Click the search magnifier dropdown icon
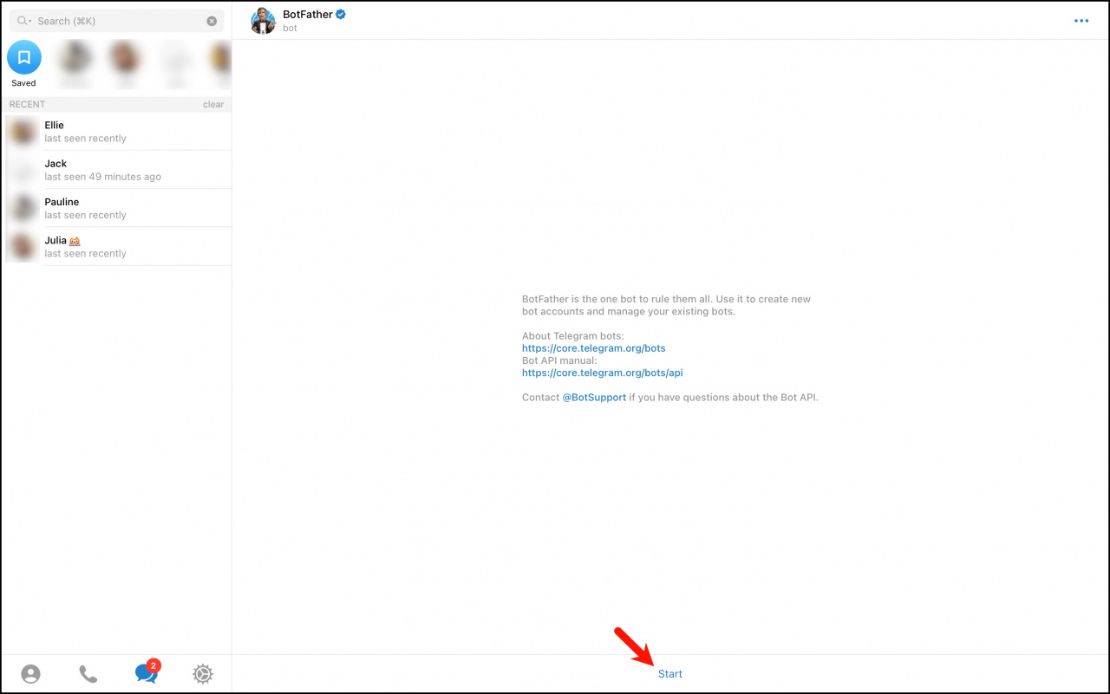This screenshot has height=694, width=1110. 24,21
